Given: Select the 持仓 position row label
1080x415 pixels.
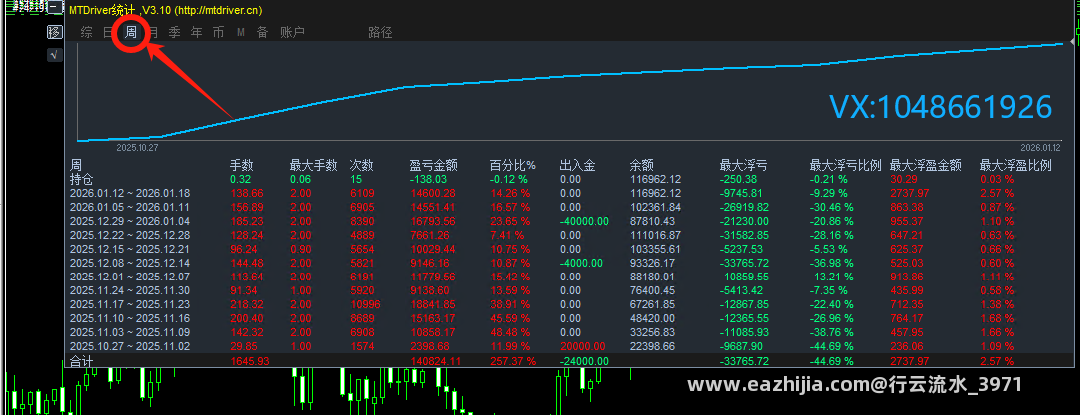Looking at the screenshot, I should pos(82,179).
